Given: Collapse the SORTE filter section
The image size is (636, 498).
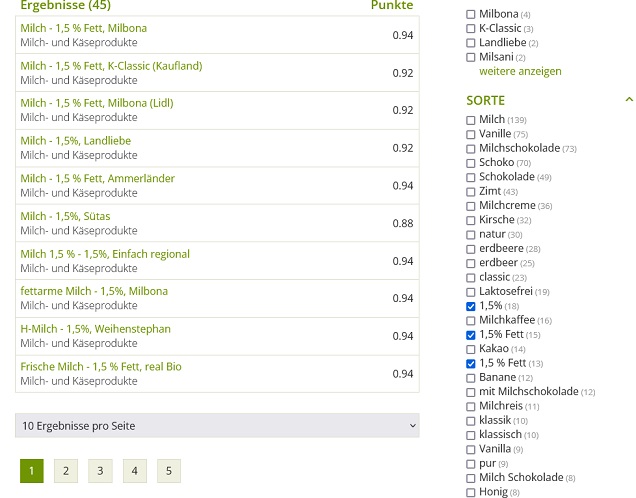Looking at the screenshot, I should 629,100.
